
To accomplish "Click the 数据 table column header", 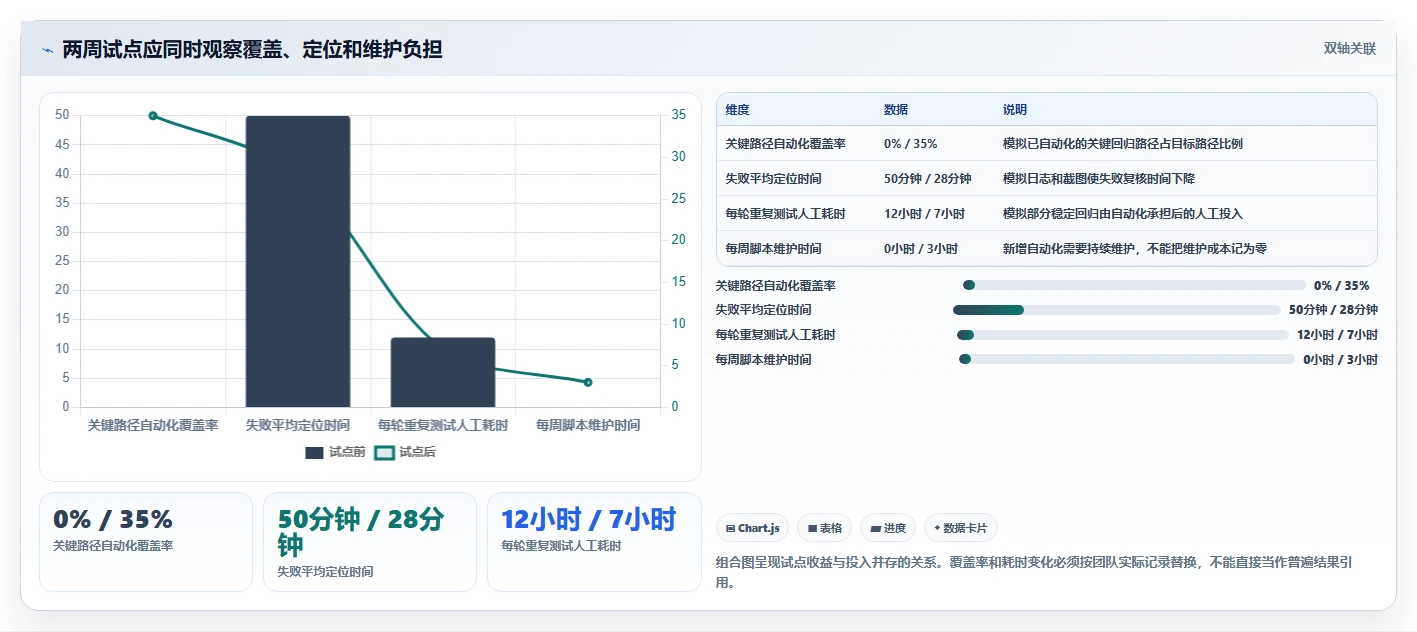I will tap(896, 110).
